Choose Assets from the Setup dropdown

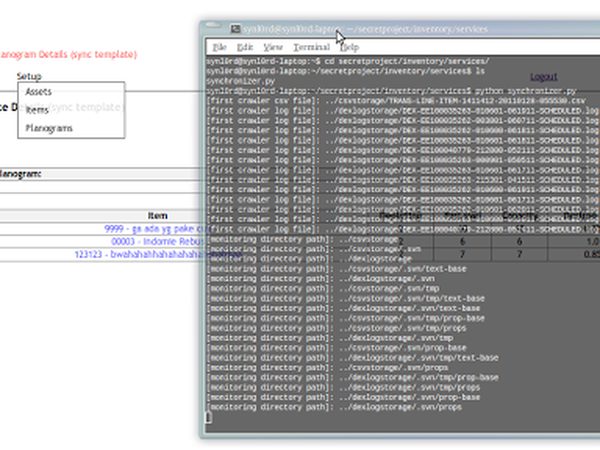pyautogui.click(x=39, y=91)
